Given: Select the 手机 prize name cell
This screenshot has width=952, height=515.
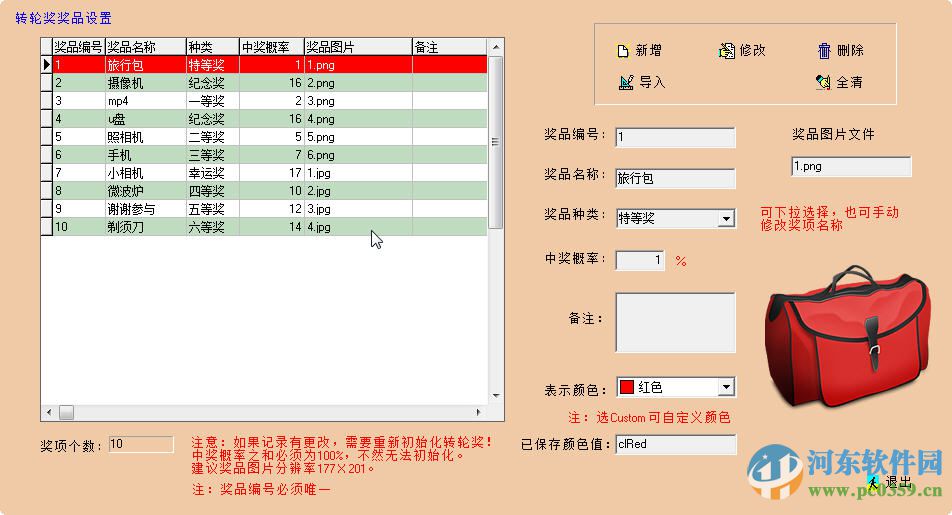Looking at the screenshot, I should point(146,155).
